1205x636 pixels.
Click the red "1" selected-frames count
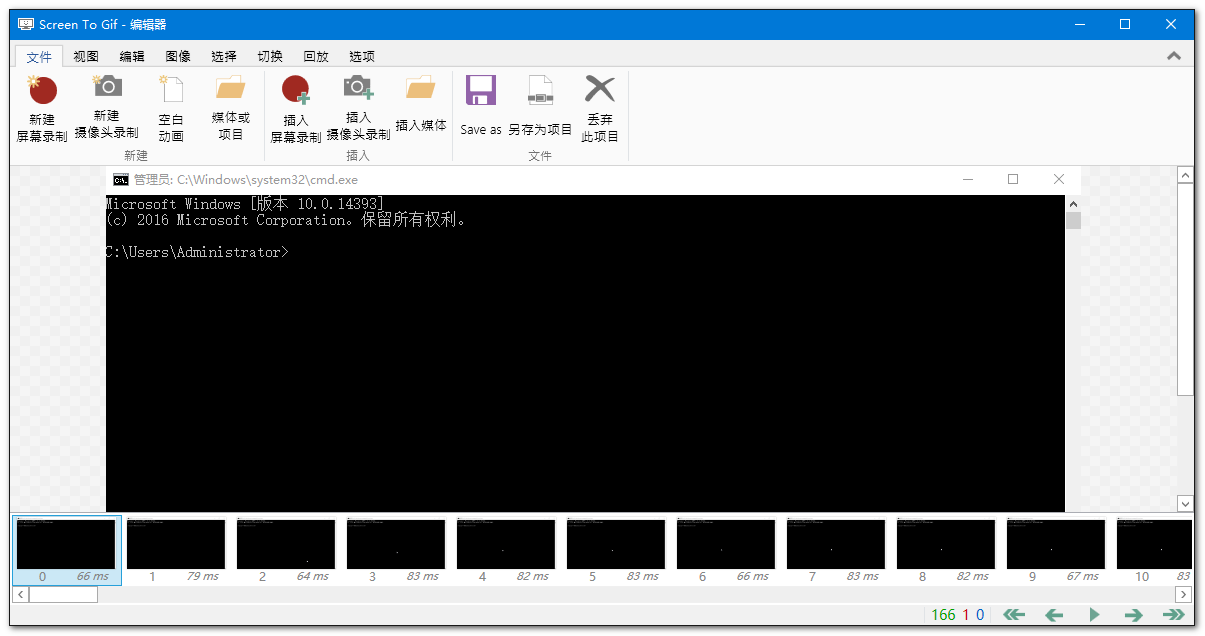(966, 615)
